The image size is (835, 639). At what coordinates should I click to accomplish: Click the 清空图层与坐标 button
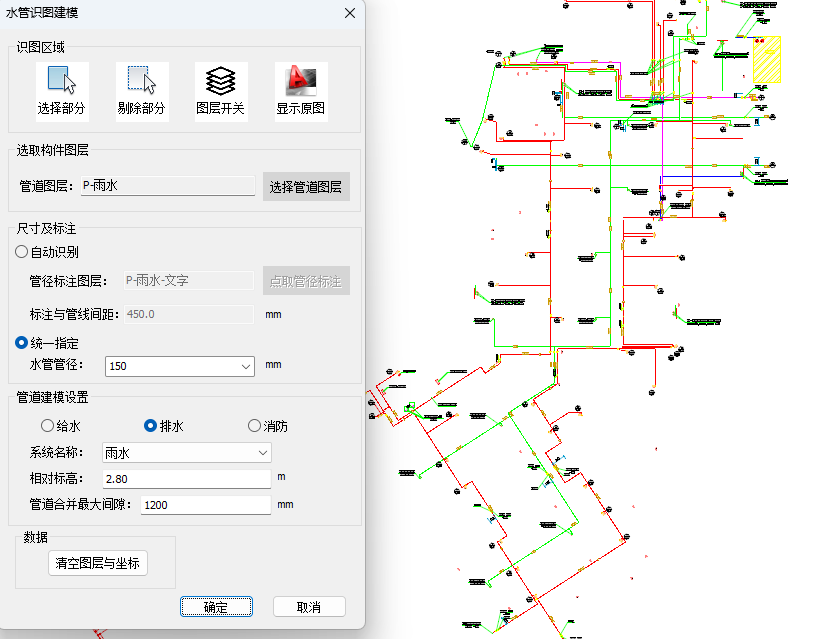point(97,563)
